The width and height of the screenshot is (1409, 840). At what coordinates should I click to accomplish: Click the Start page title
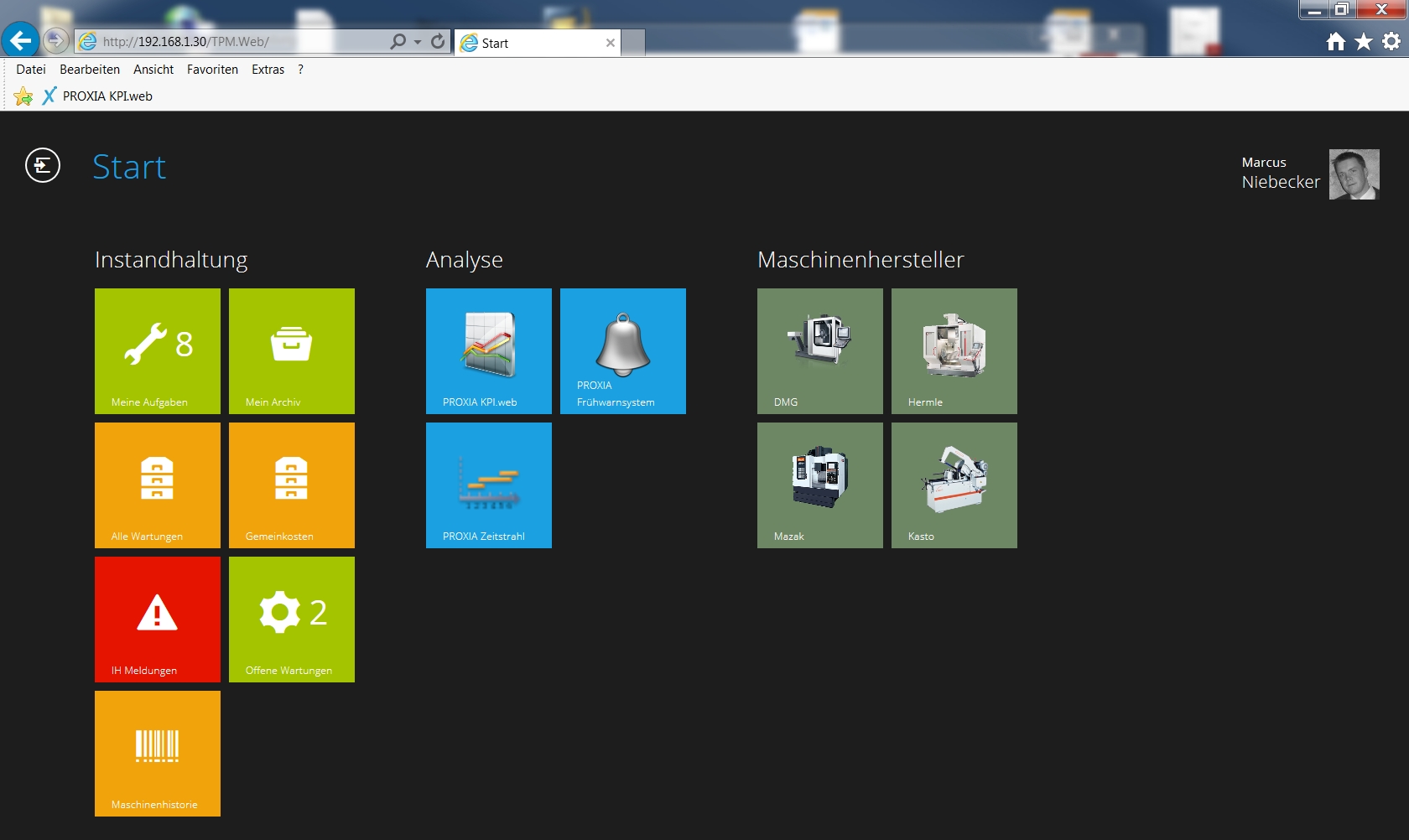point(129,167)
